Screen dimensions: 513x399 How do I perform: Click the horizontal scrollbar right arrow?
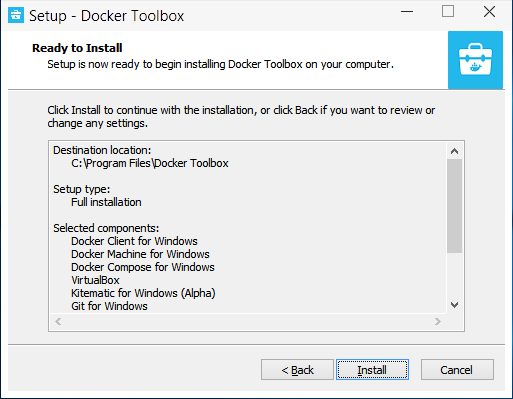pyautogui.click(x=438, y=321)
